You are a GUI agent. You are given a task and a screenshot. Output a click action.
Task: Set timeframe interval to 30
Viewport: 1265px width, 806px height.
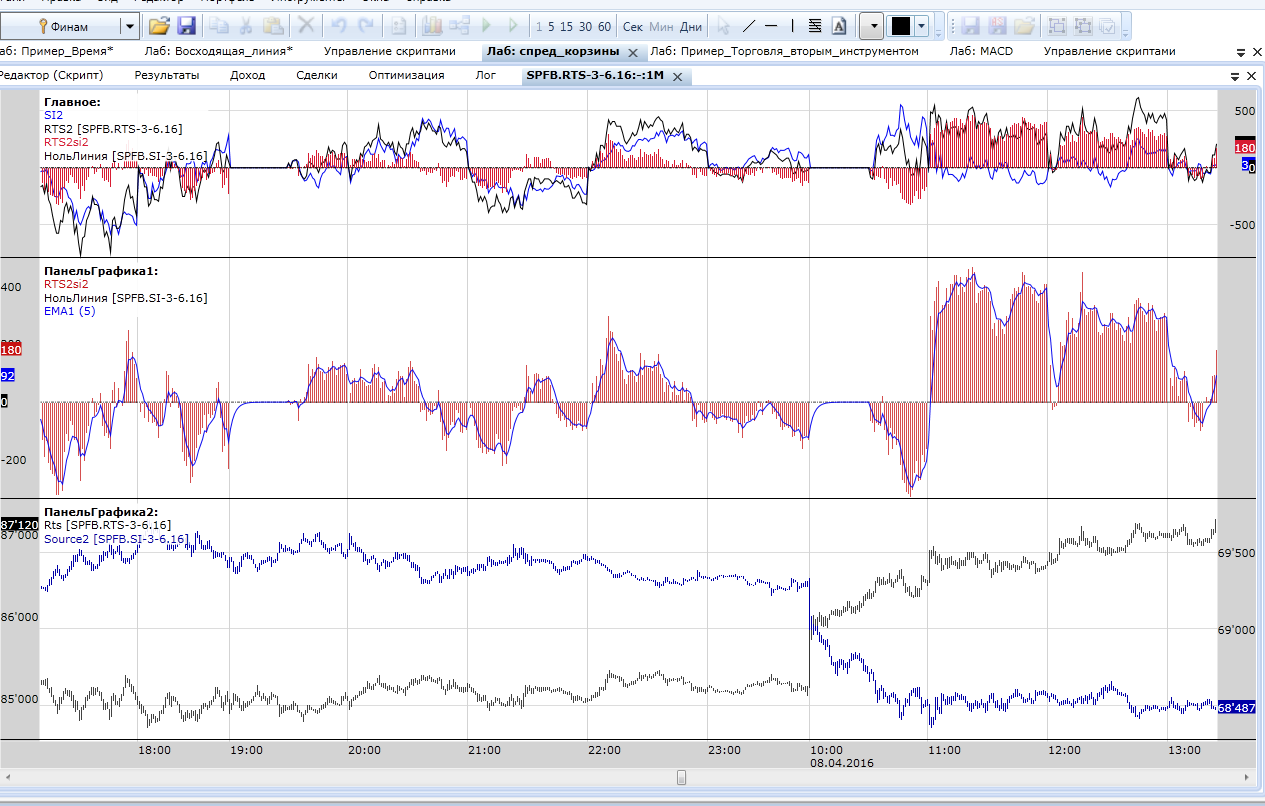tap(585, 27)
